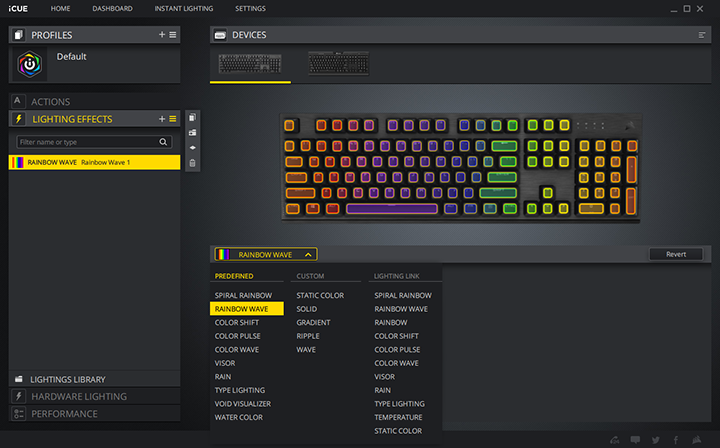Screen dimensions: 720x448
Task: Open the Facebook link icon
Action: (676, 439)
